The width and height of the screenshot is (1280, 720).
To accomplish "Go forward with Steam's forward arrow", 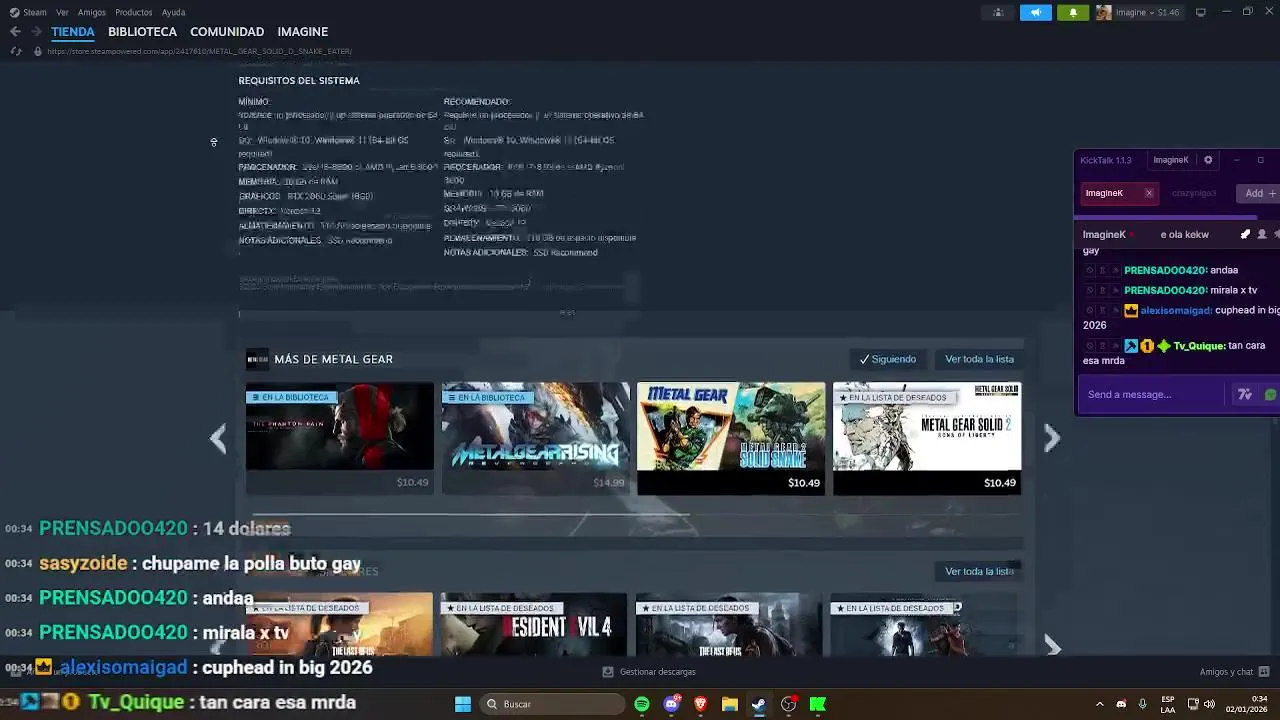I will click(x=36, y=32).
